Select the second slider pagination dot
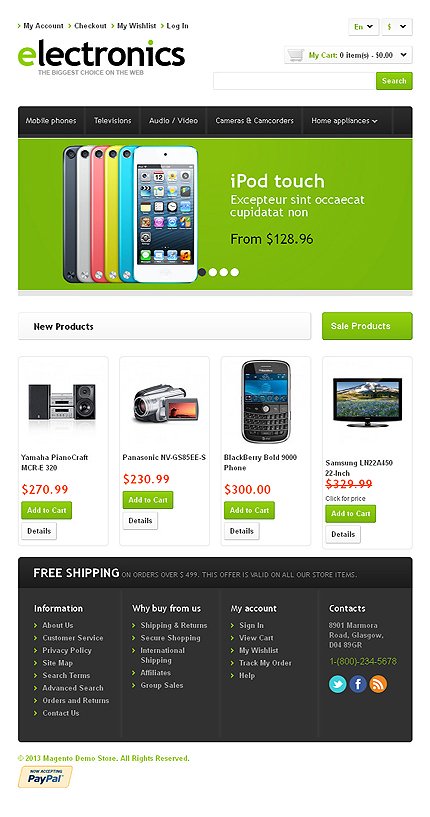The height and width of the screenshot is (817, 430). 213,272
